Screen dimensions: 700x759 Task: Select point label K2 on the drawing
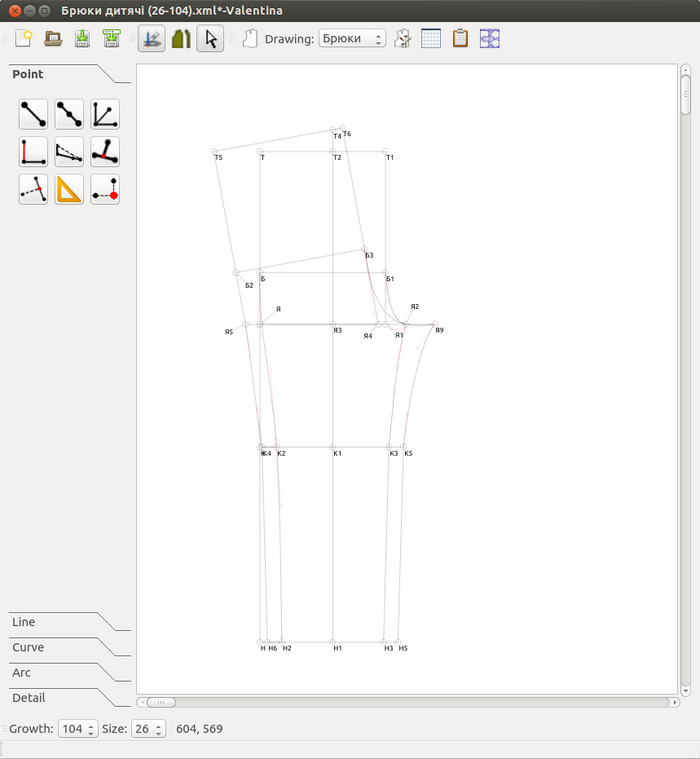282,454
